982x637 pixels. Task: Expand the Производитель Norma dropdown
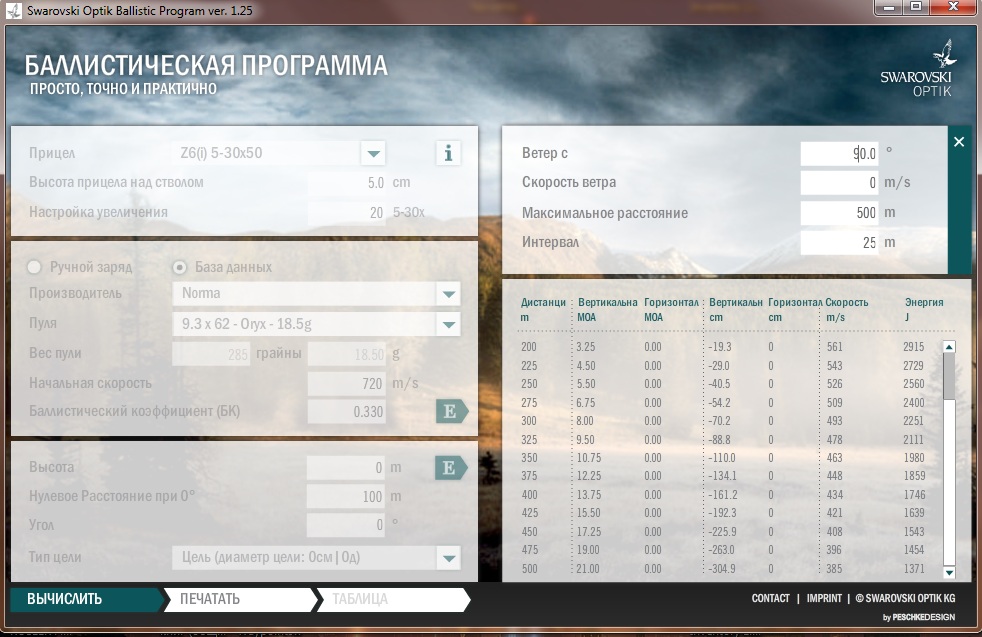pyautogui.click(x=448, y=294)
